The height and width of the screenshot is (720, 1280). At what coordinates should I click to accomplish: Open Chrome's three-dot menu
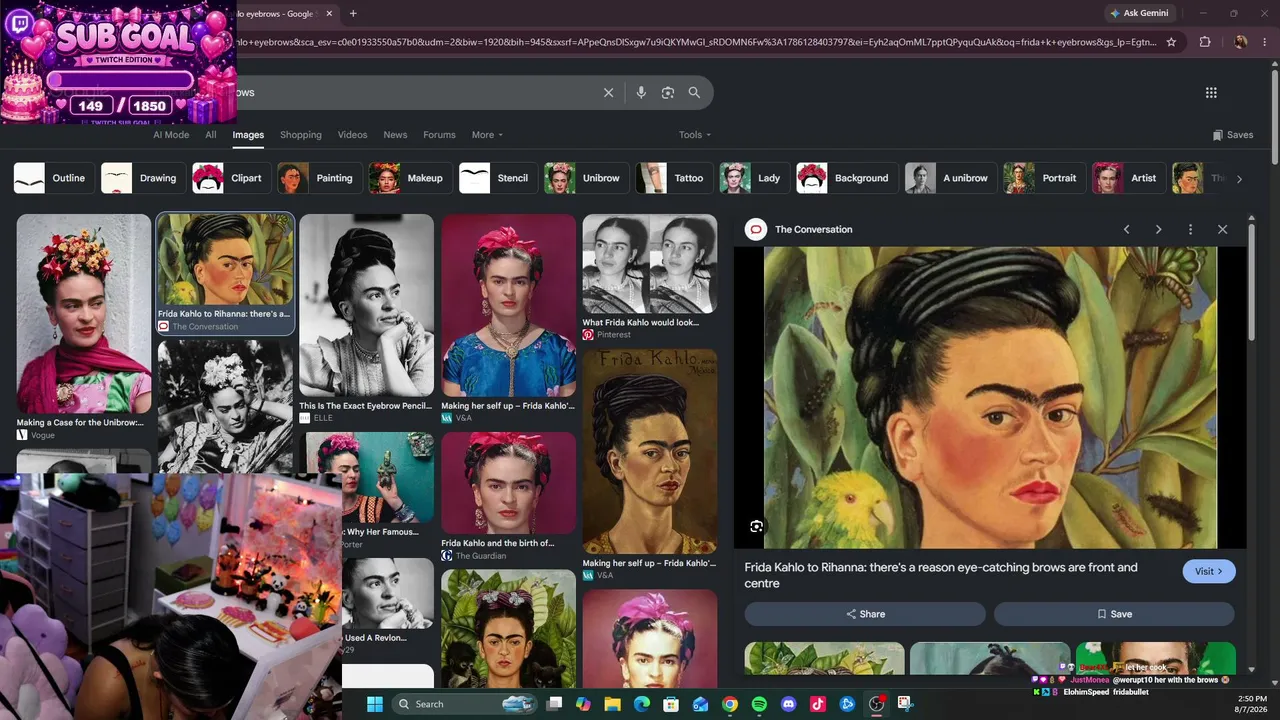pyautogui.click(x=1266, y=42)
